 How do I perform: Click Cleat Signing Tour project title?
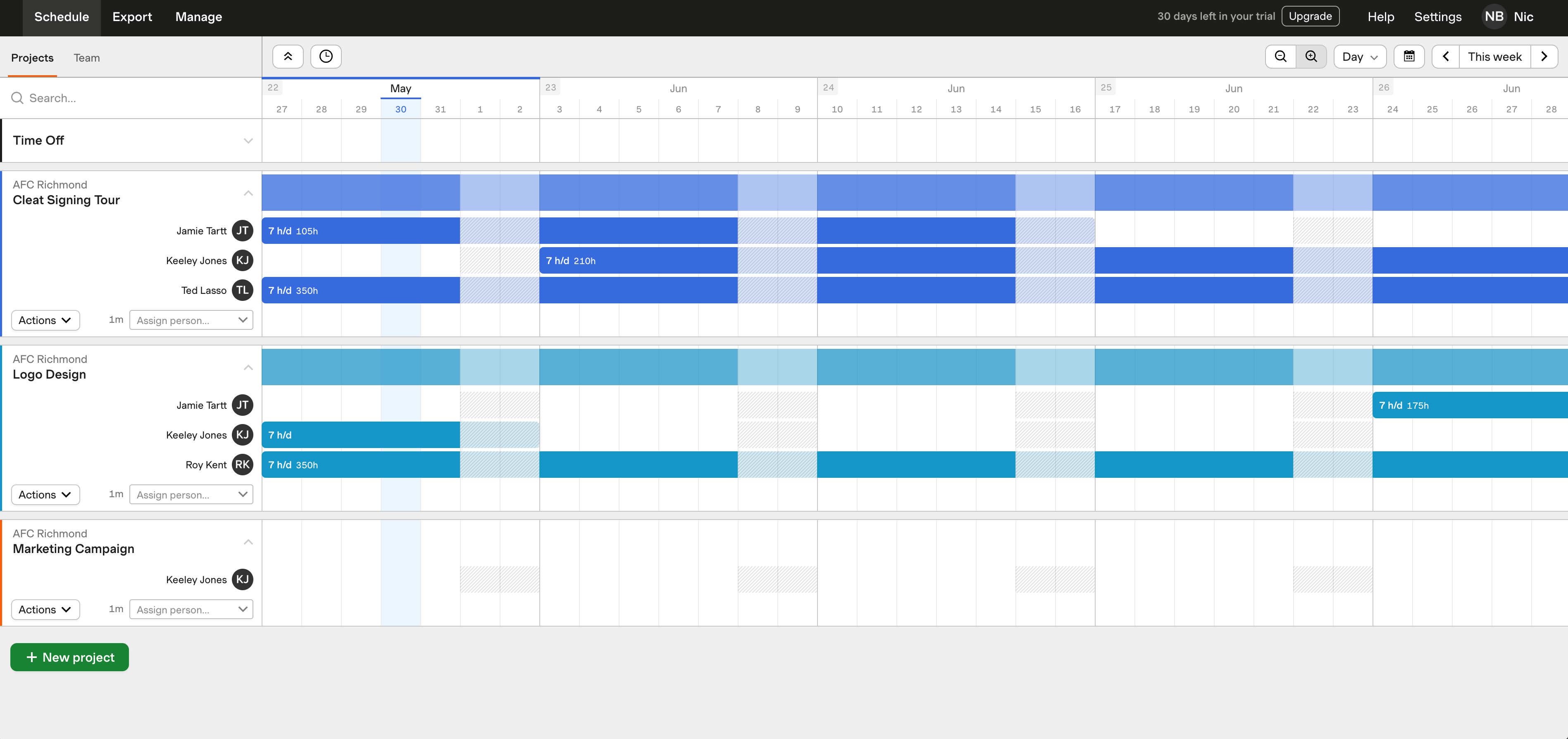[67, 200]
